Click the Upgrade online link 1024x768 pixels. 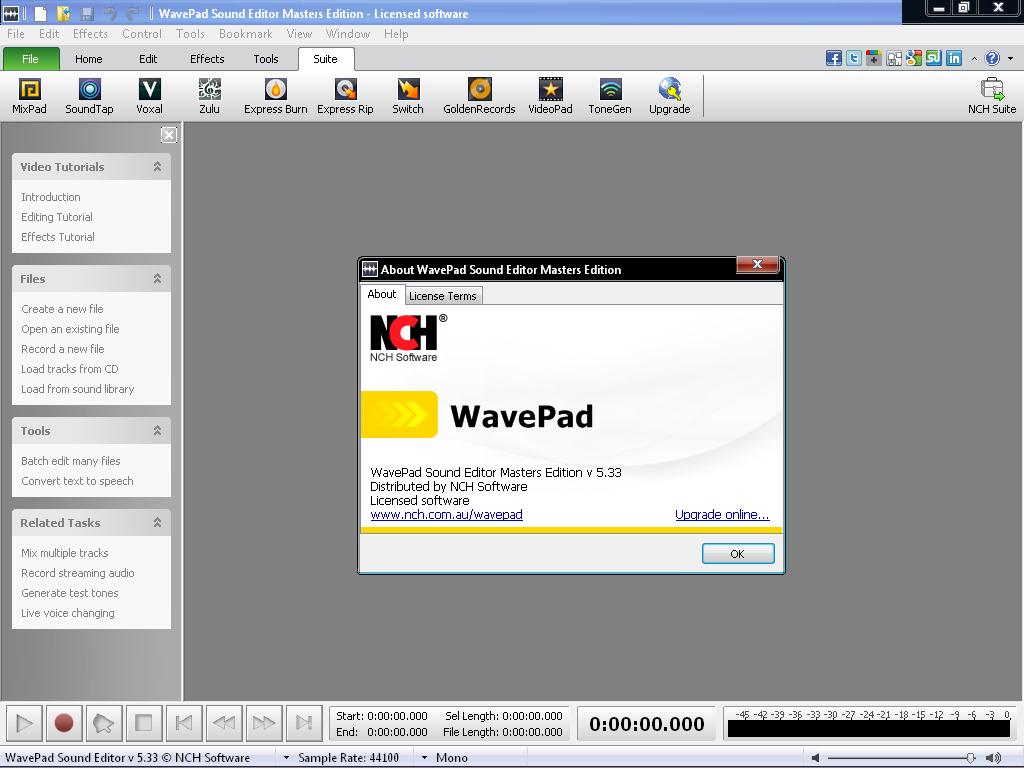(x=722, y=515)
